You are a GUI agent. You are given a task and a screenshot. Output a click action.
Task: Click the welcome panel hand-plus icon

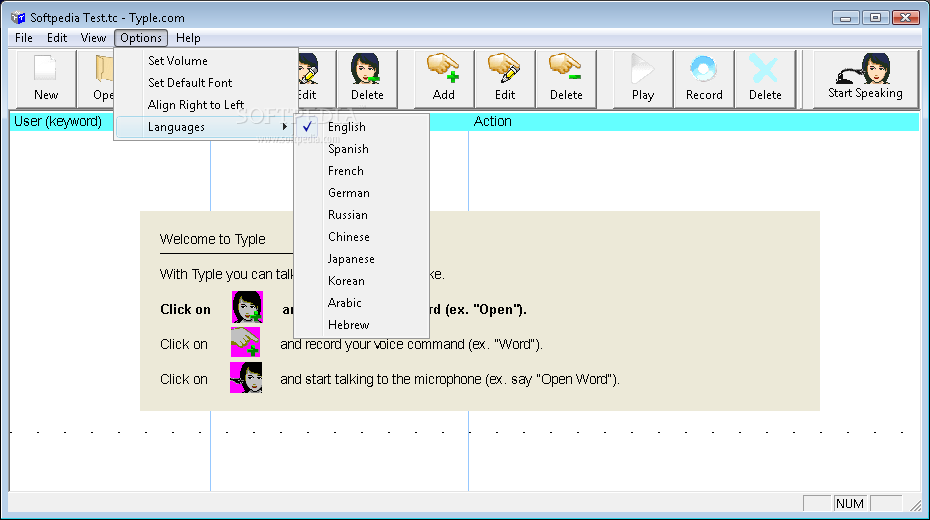tap(246, 342)
